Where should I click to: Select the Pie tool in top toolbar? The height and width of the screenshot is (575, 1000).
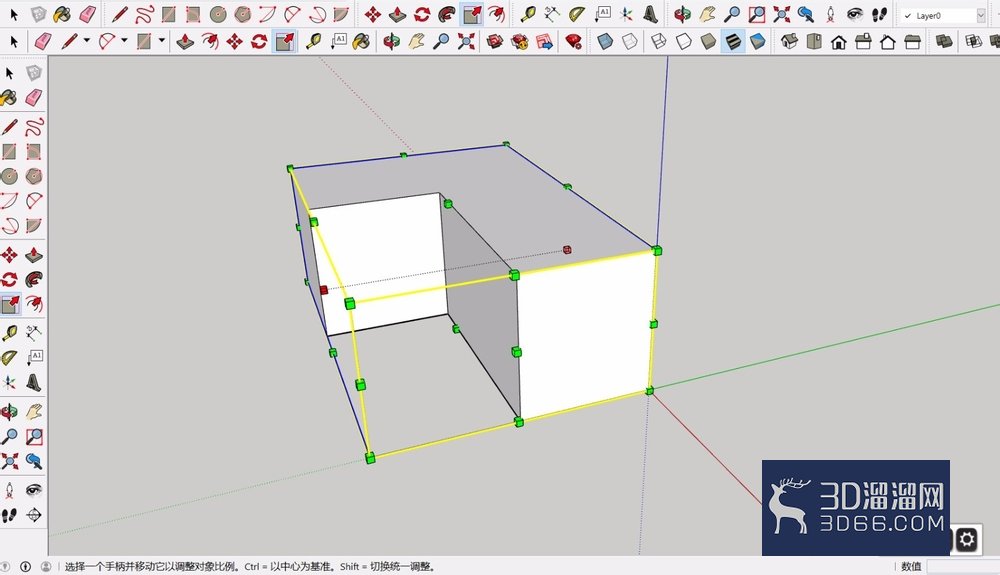click(x=341, y=14)
